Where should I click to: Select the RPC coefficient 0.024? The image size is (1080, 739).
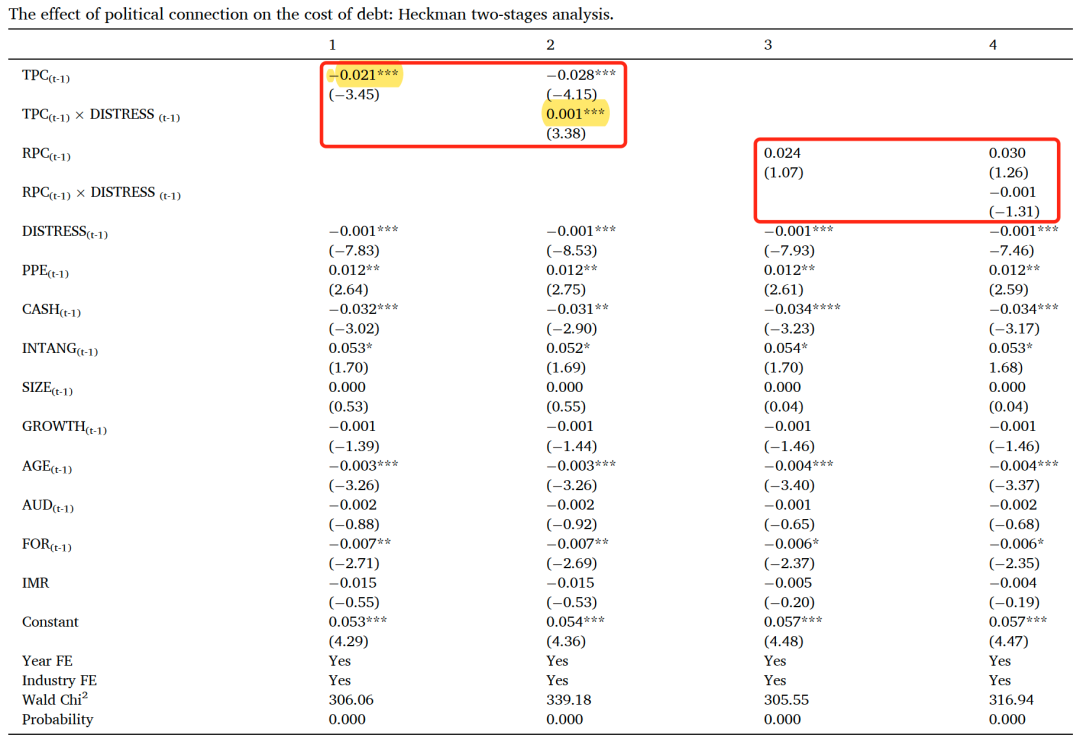point(782,153)
